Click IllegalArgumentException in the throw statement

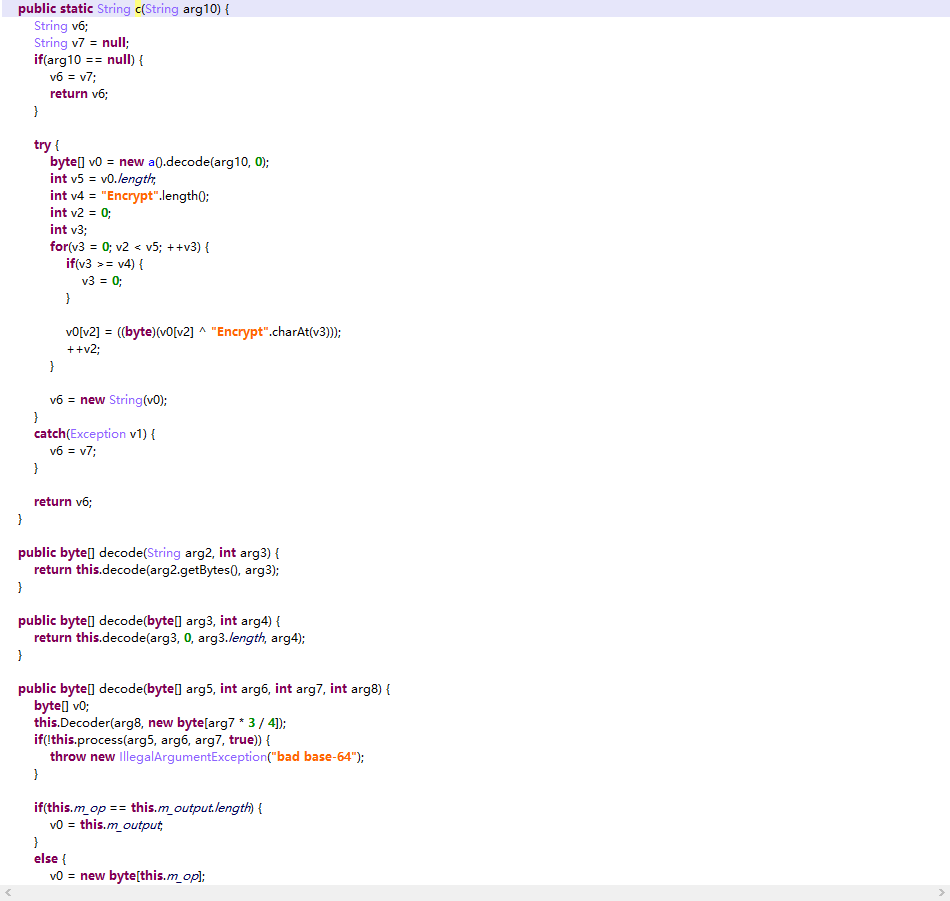pyautogui.click(x=193, y=756)
